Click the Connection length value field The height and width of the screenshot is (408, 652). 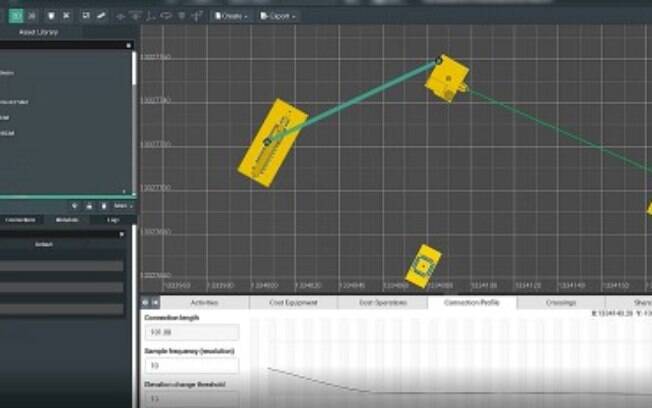(x=192, y=332)
